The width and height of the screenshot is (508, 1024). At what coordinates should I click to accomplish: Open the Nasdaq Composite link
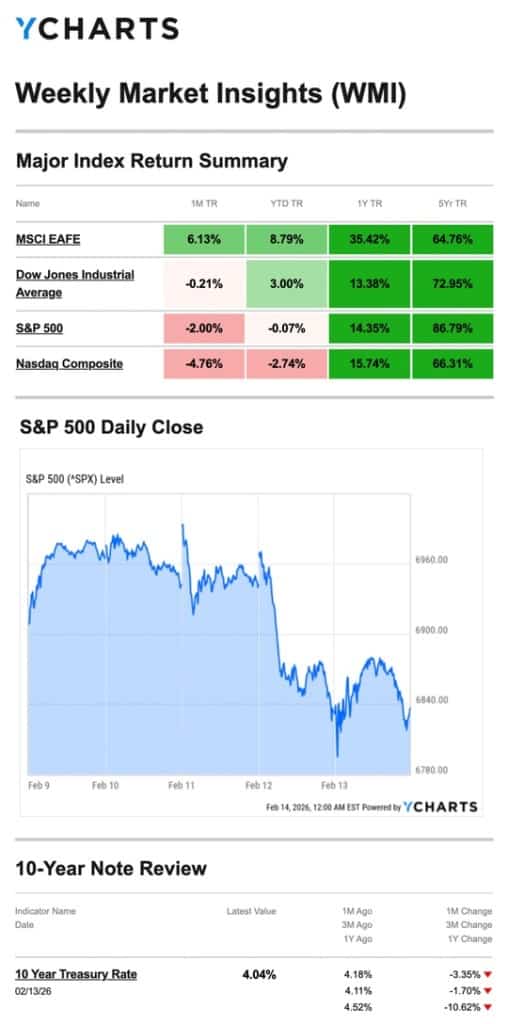coord(69,364)
